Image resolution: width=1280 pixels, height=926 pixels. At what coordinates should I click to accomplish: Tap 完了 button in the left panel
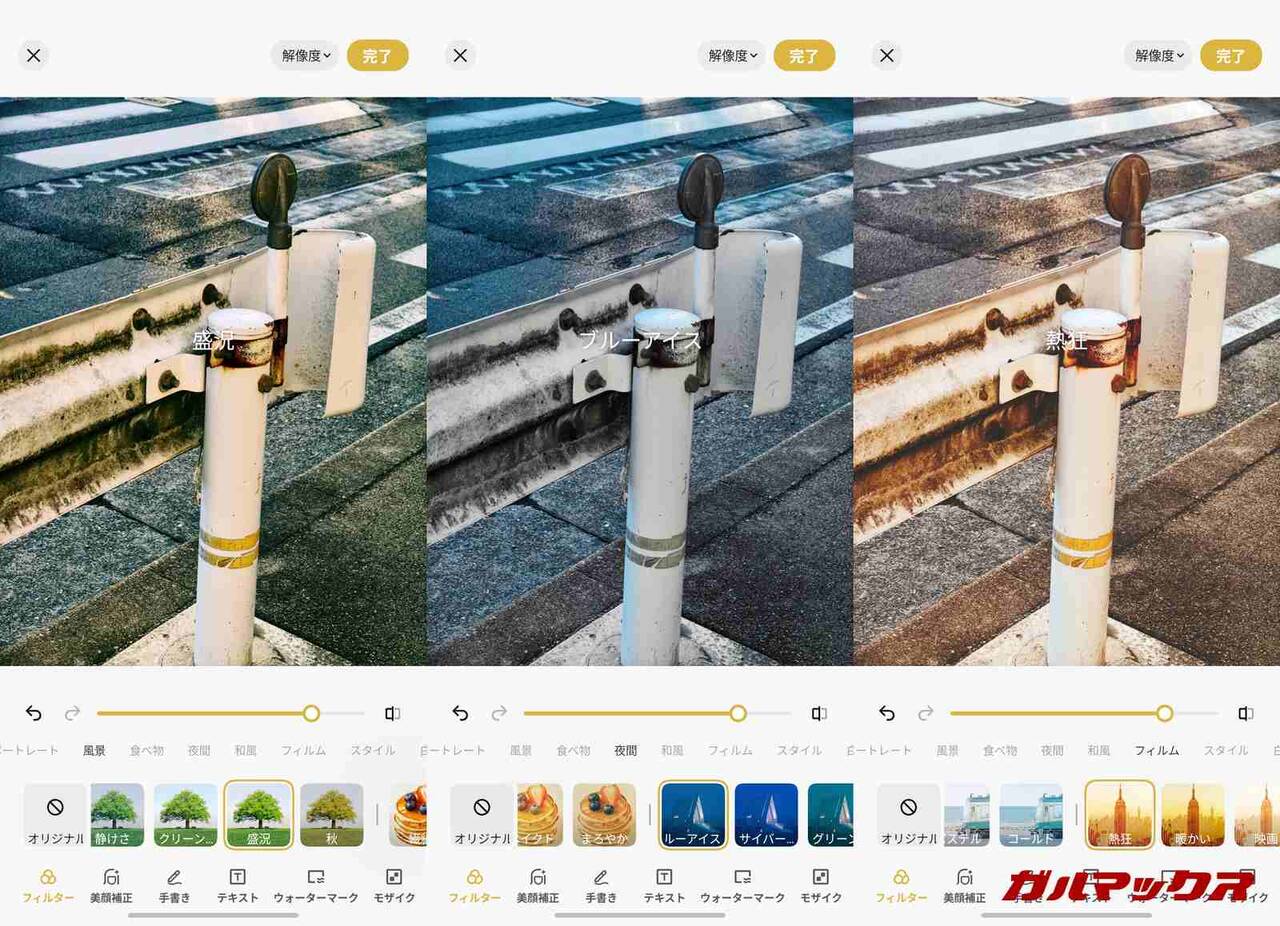[377, 56]
